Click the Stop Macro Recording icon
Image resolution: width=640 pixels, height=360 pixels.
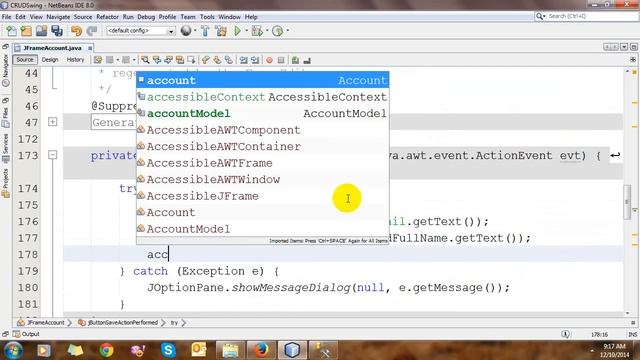click(281, 60)
